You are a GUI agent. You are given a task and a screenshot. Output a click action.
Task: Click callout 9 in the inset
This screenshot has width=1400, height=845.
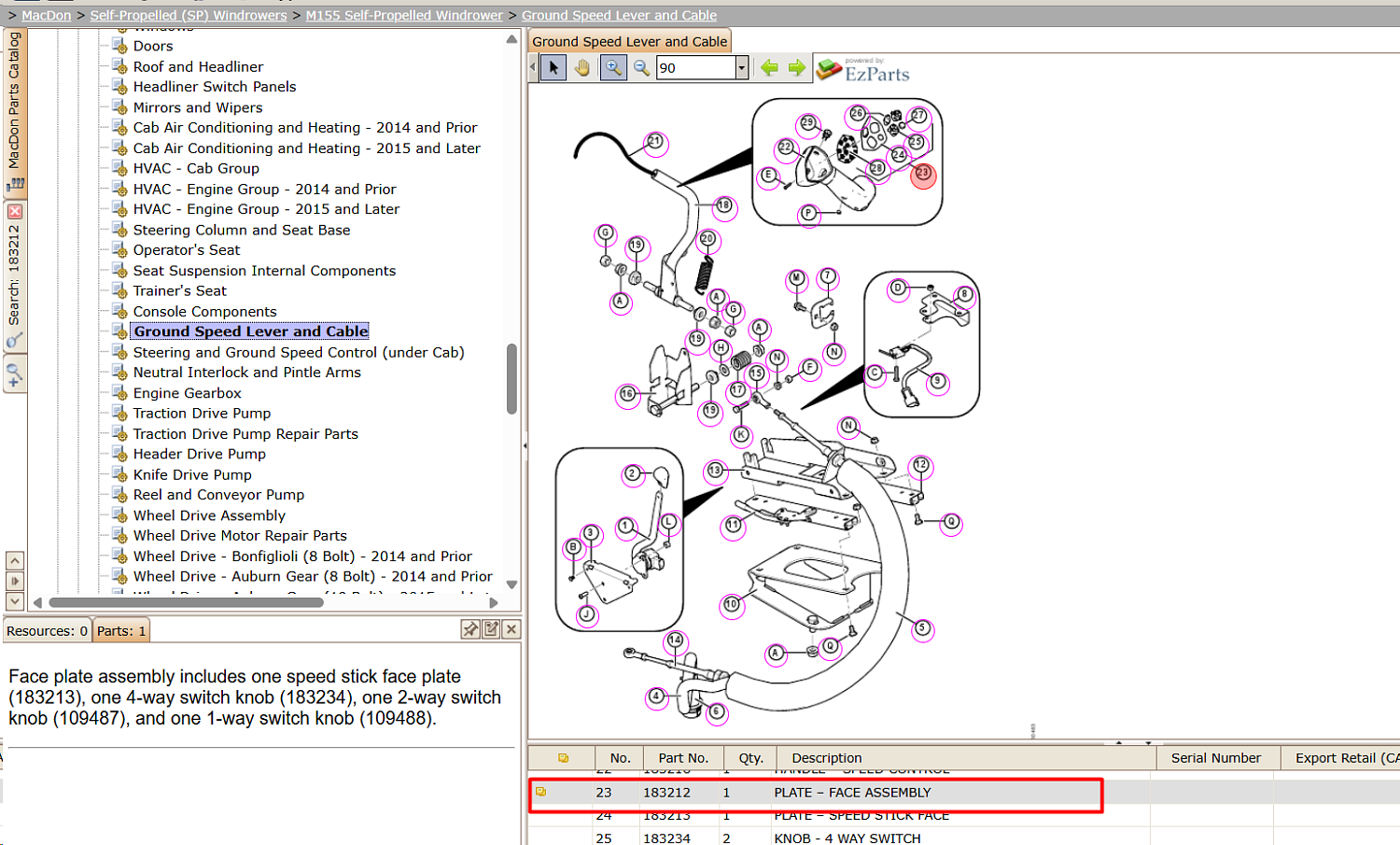click(938, 381)
